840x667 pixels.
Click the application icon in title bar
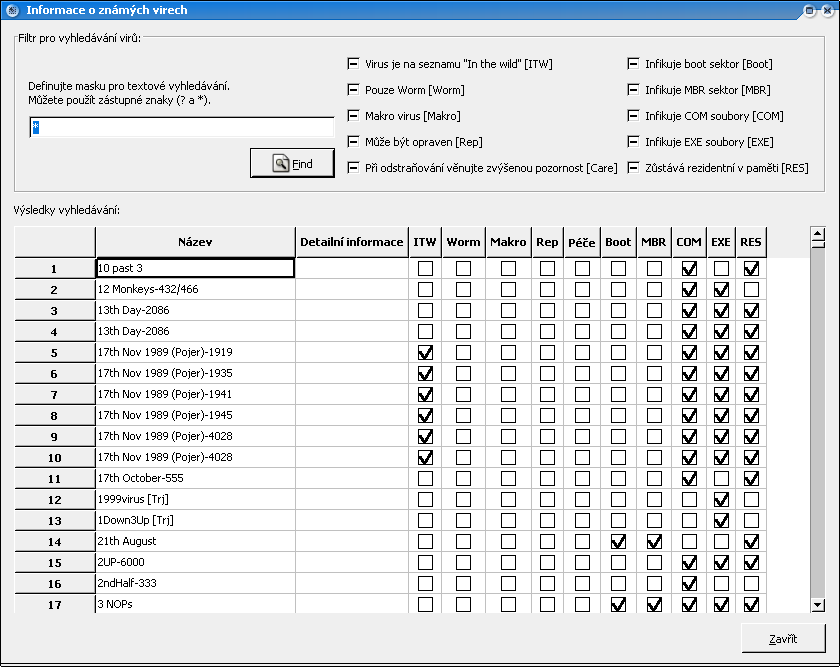[x=12, y=10]
